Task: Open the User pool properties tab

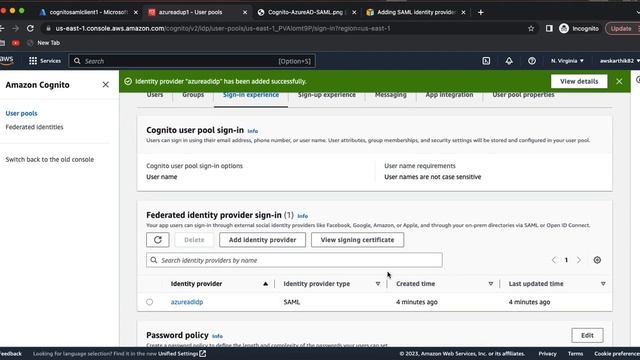Action: pyautogui.click(x=523, y=95)
